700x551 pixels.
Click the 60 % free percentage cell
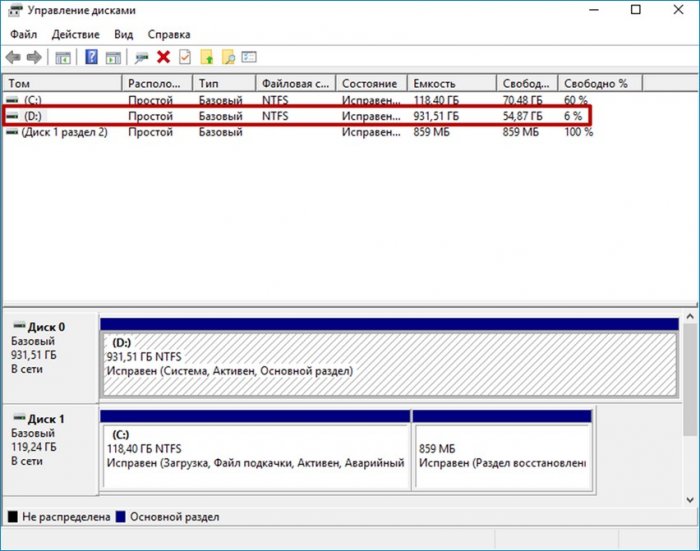coord(575,100)
